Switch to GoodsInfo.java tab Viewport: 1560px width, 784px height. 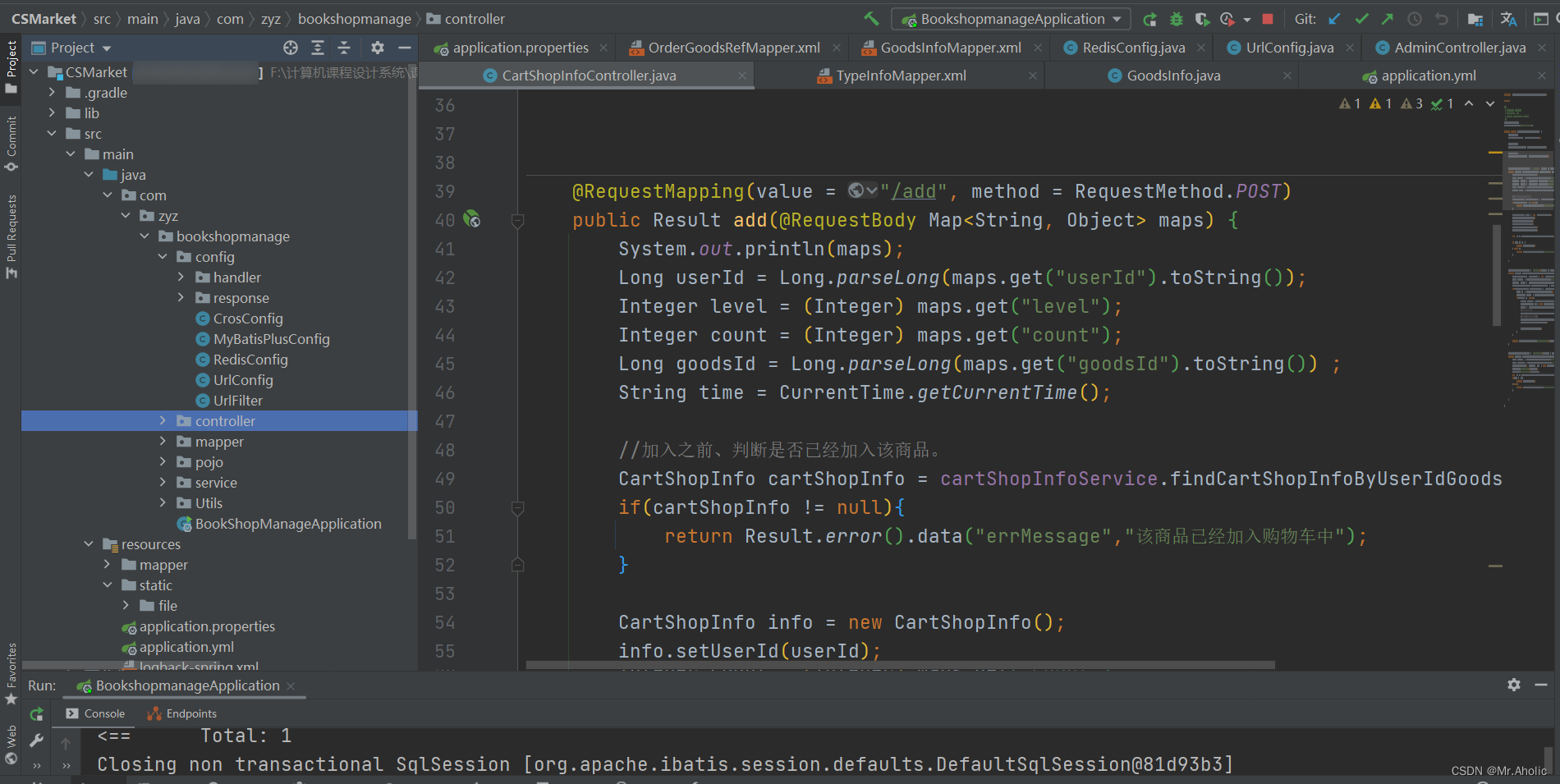(x=1173, y=76)
